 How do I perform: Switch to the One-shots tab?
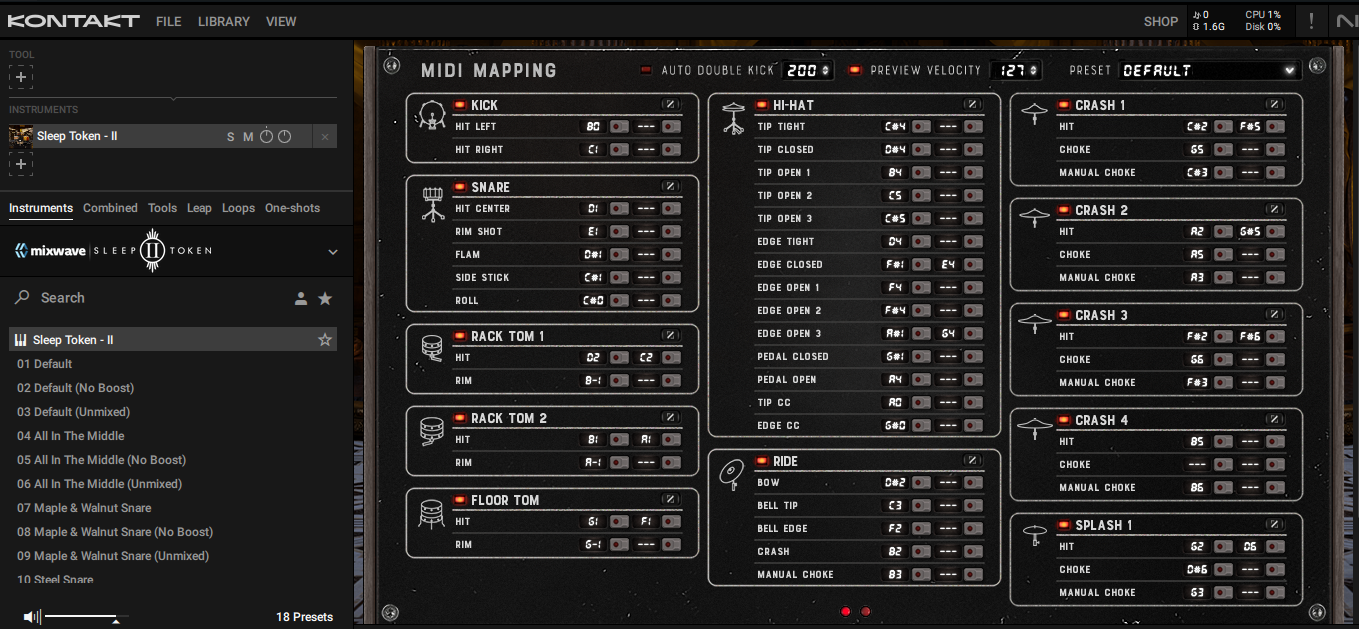(x=292, y=208)
